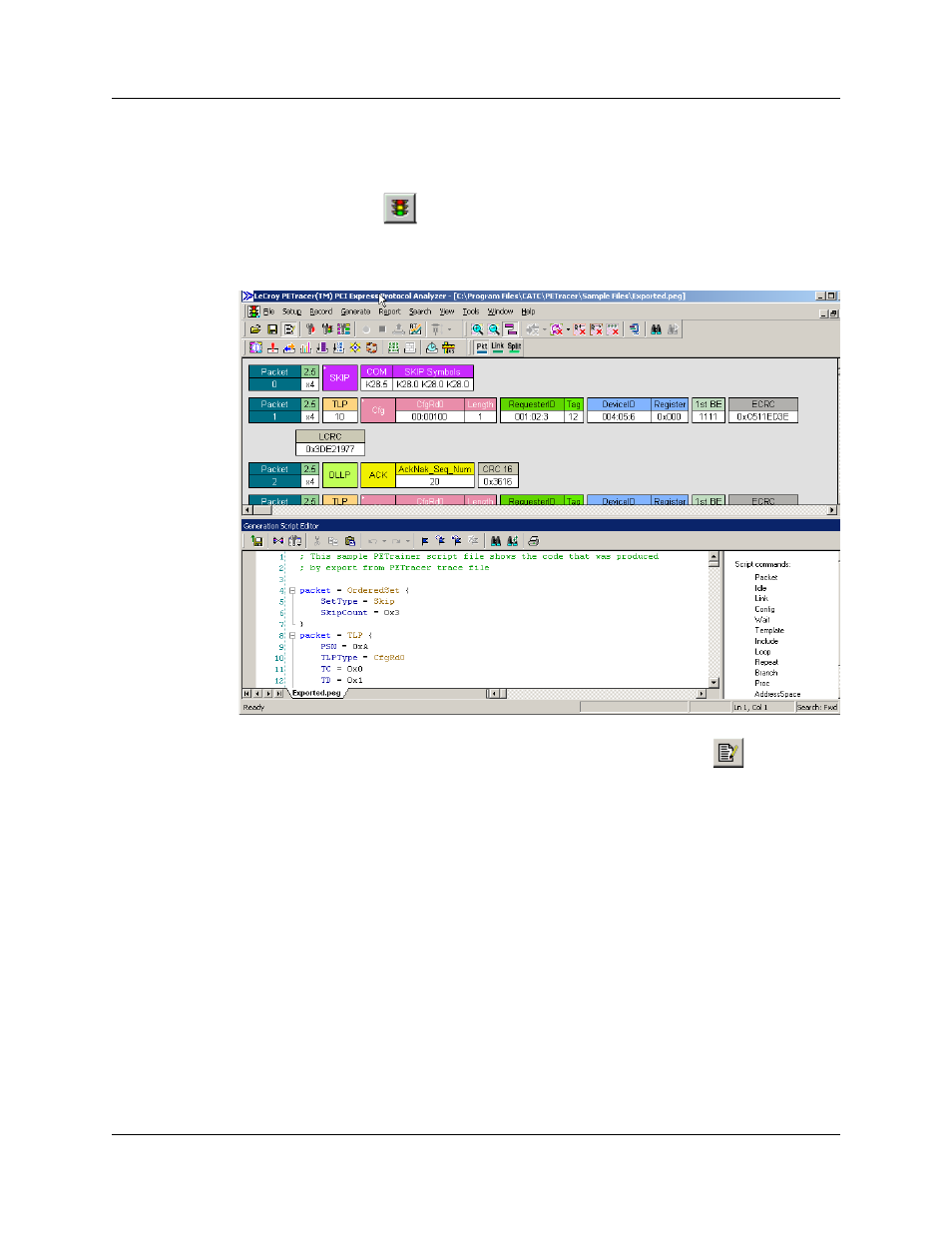The width and height of the screenshot is (952, 1233).
Task: Click the script editor vertical scrollbar down arrow
Action: [x=714, y=683]
